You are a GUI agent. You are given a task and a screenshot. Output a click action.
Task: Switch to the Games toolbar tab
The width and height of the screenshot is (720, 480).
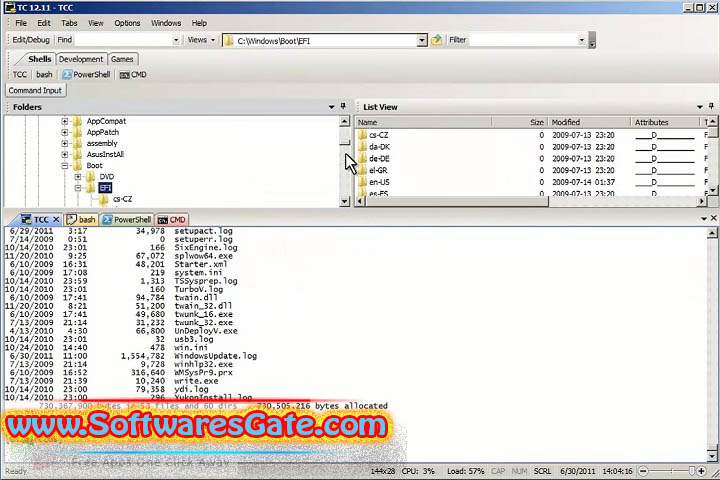click(122, 59)
